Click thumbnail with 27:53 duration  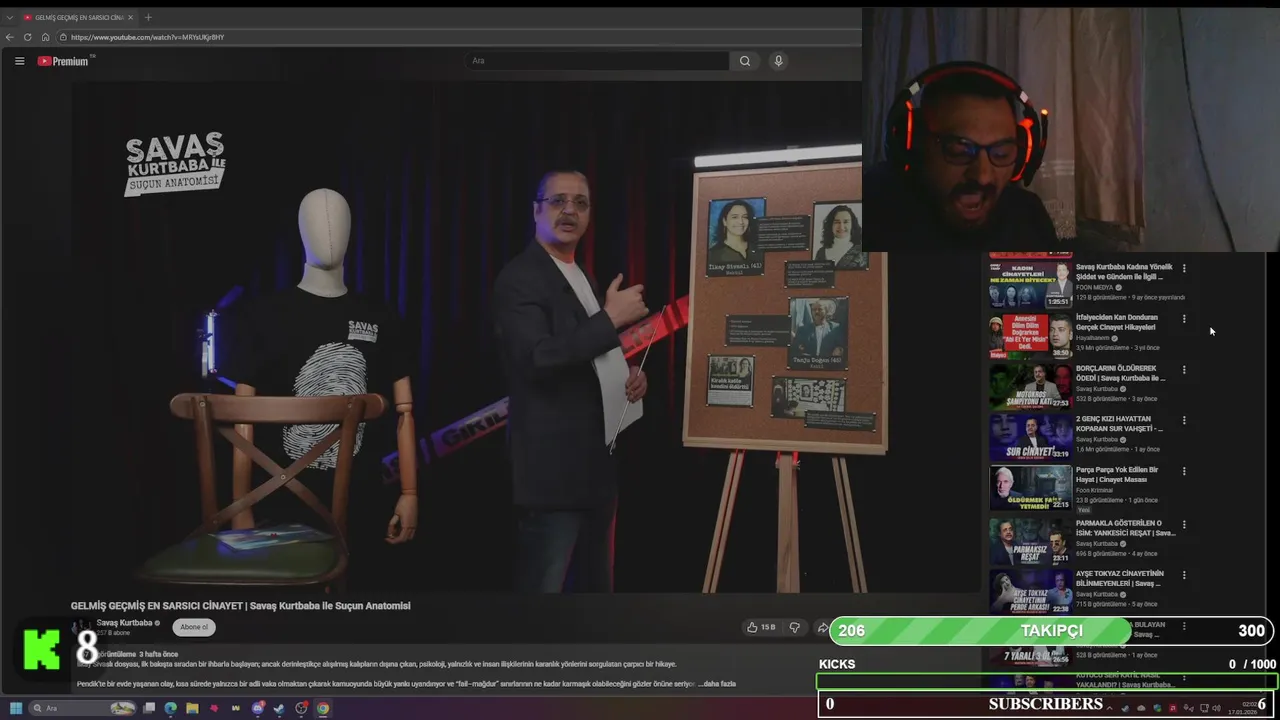tap(1030, 386)
